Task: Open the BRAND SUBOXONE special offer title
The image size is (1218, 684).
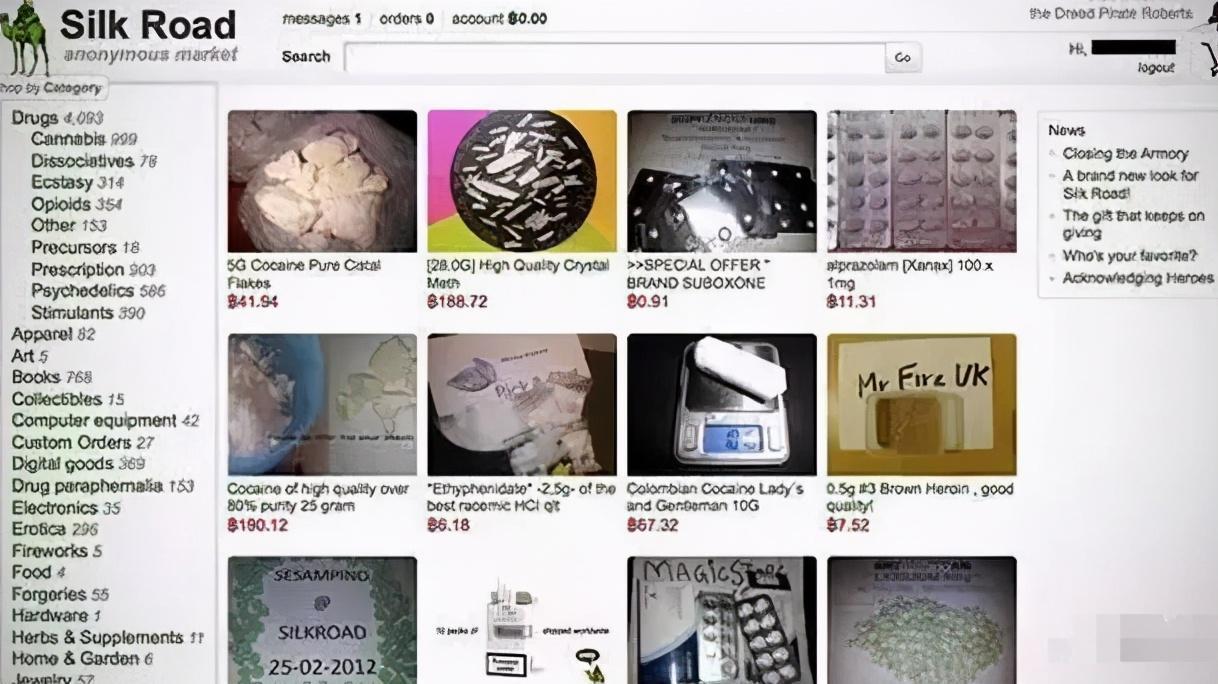Action: [x=696, y=274]
